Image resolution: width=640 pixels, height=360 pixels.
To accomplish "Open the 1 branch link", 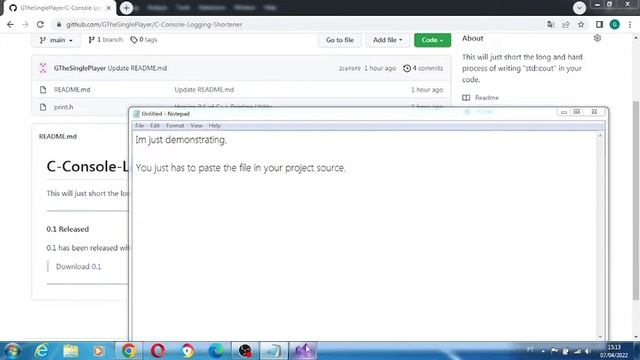I will click(x=105, y=40).
